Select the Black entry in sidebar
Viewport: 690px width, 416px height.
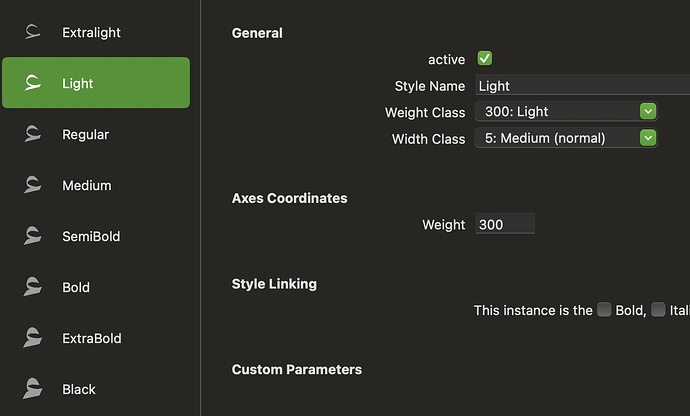[96, 389]
